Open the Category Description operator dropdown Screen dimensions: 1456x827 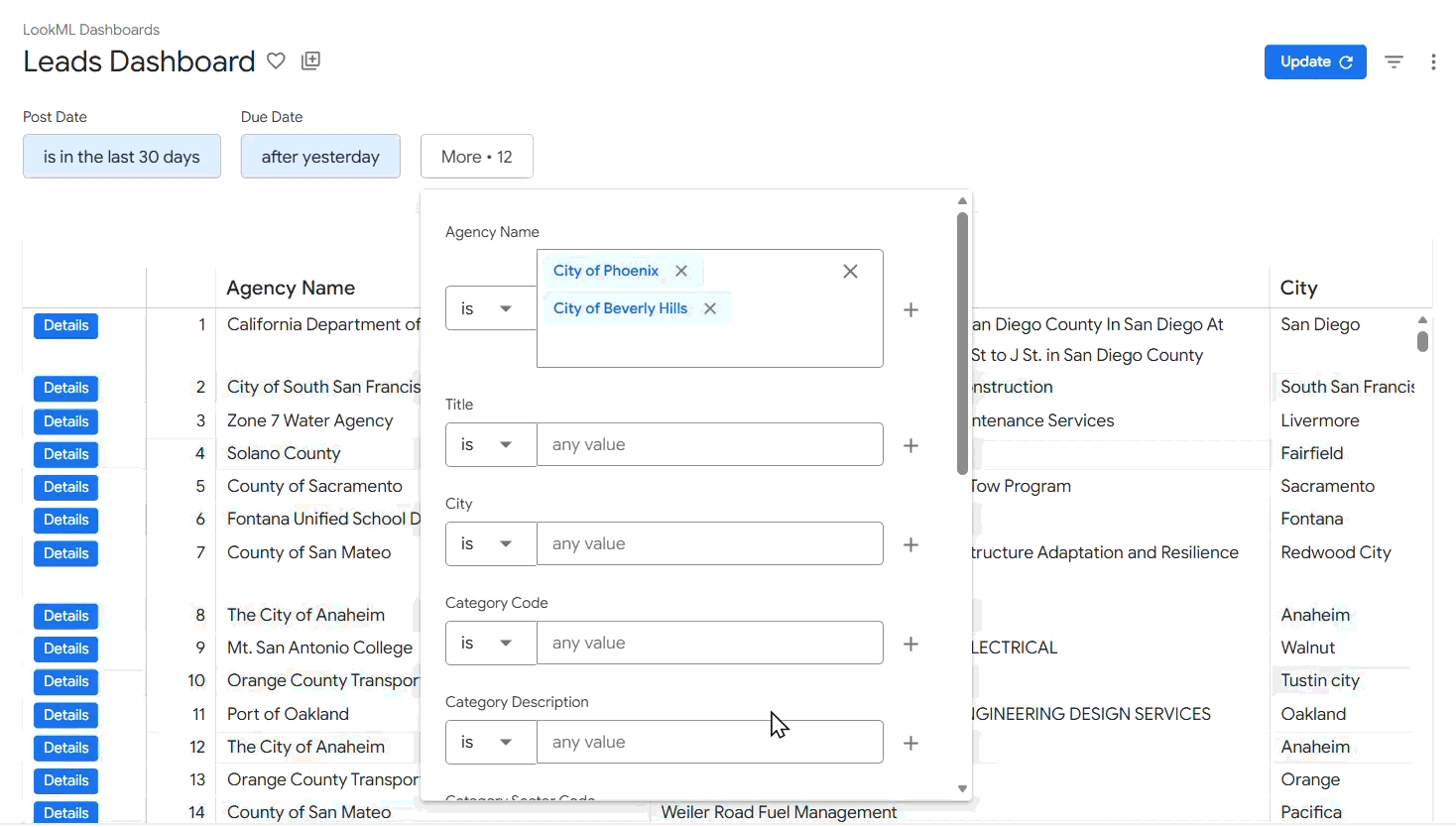[491, 742]
